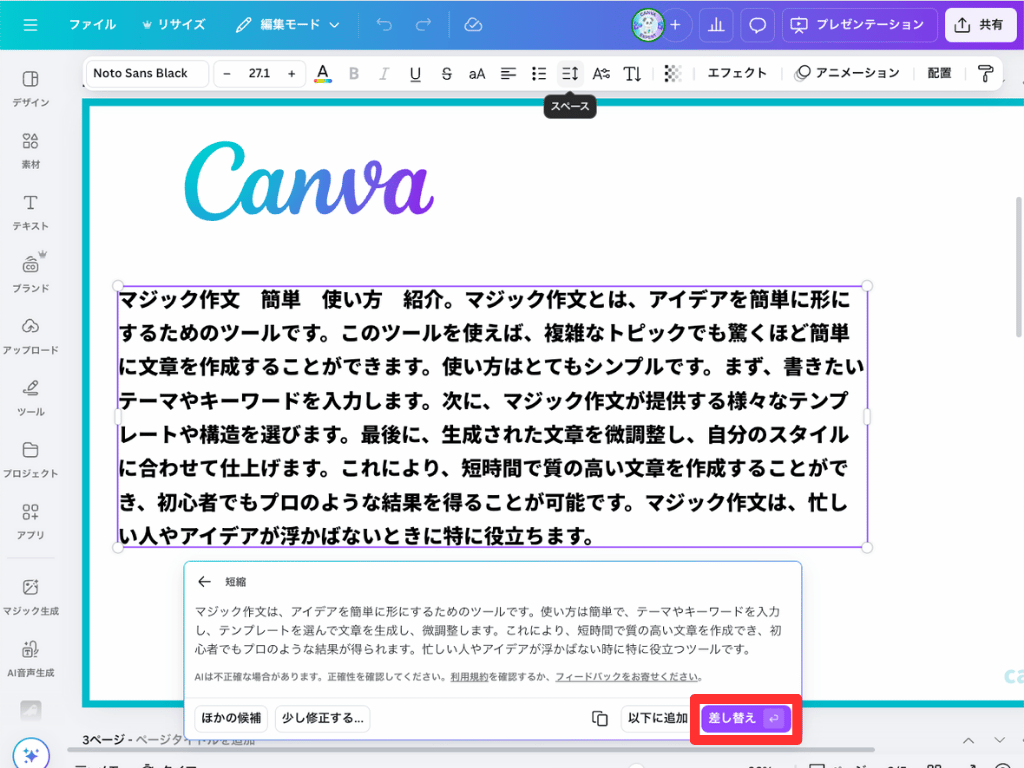This screenshot has width=1024, height=768.
Task: Open the リサイズ menu
Action: (174, 25)
